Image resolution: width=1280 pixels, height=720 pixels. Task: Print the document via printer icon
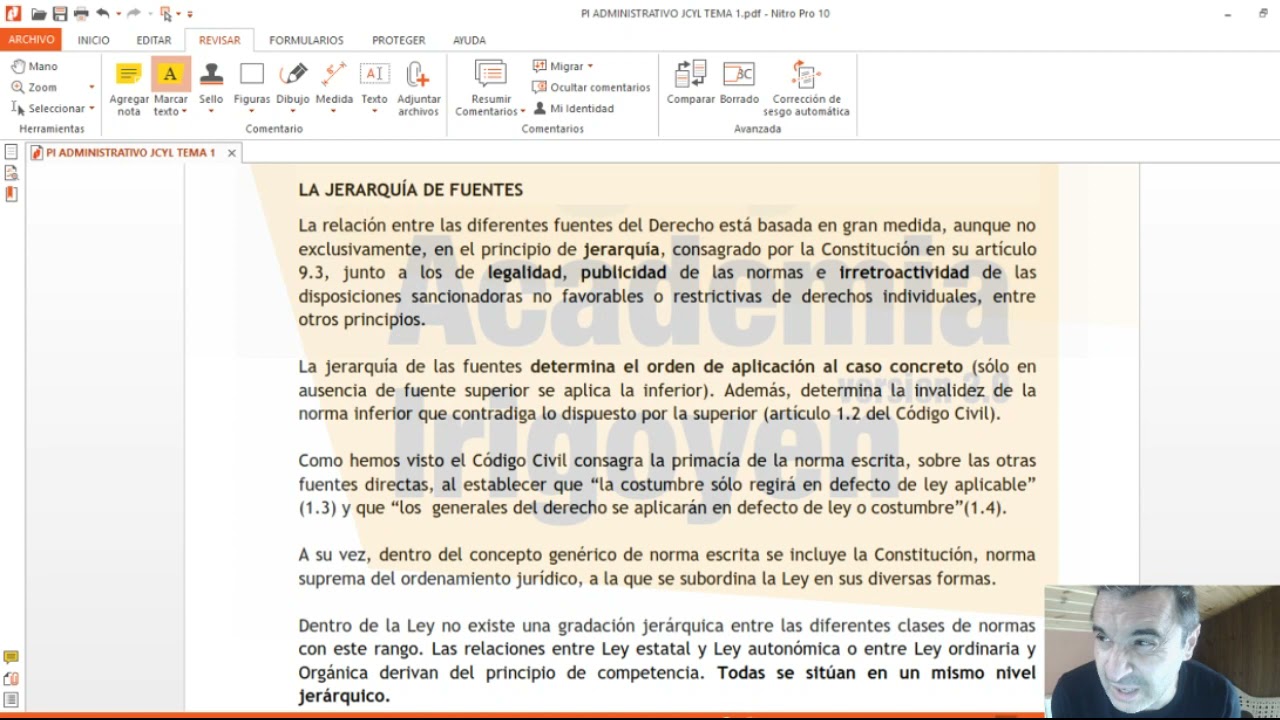click(81, 14)
